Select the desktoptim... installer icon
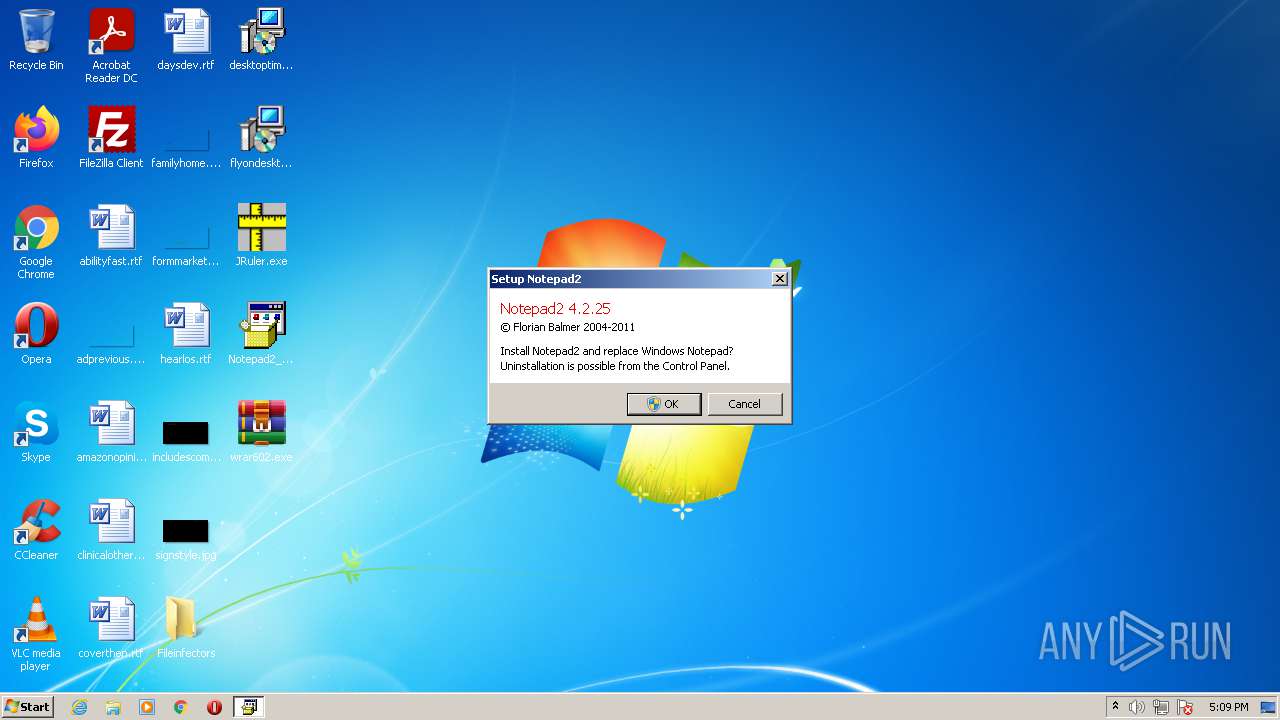 [261, 41]
